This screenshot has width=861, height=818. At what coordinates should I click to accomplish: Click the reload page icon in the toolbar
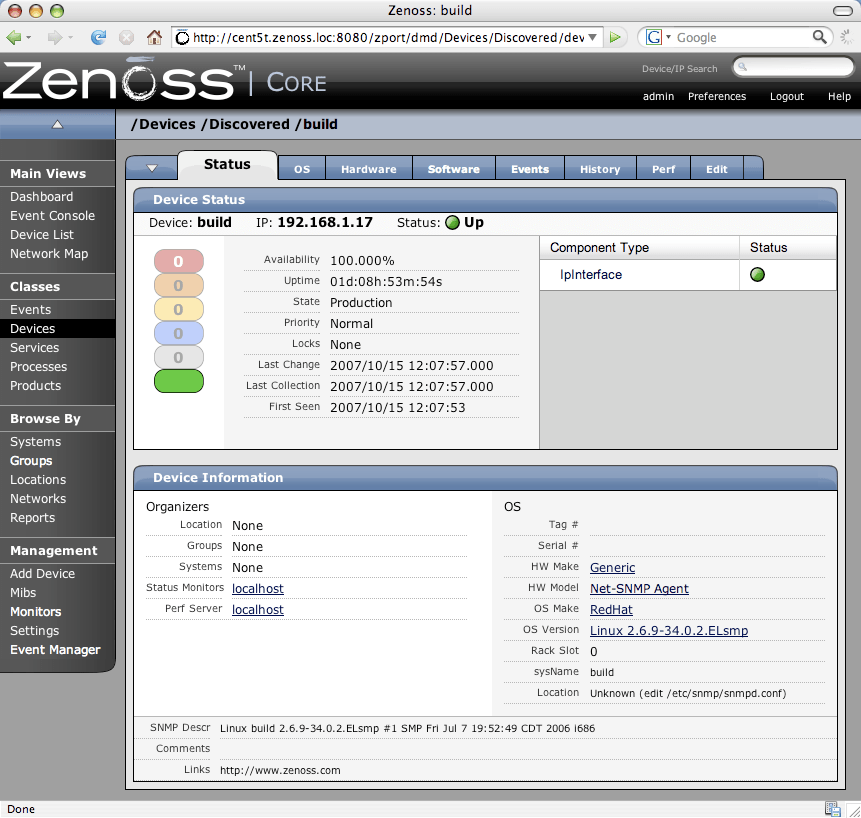coord(98,37)
